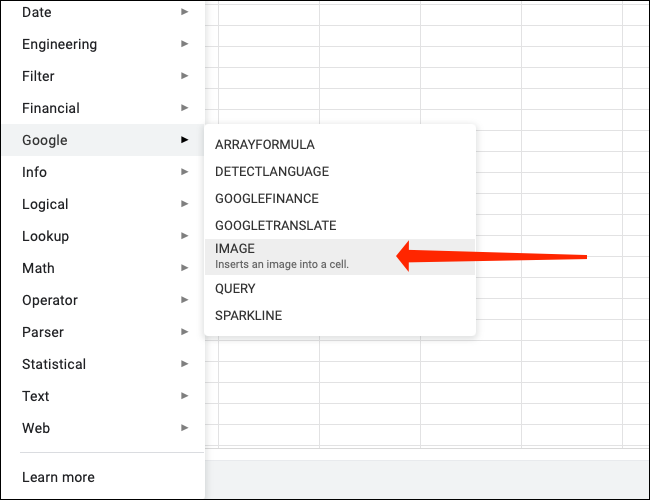Viewport: 650px width, 500px height.
Task: Expand the Parser submenu arrow
Action: point(184,332)
